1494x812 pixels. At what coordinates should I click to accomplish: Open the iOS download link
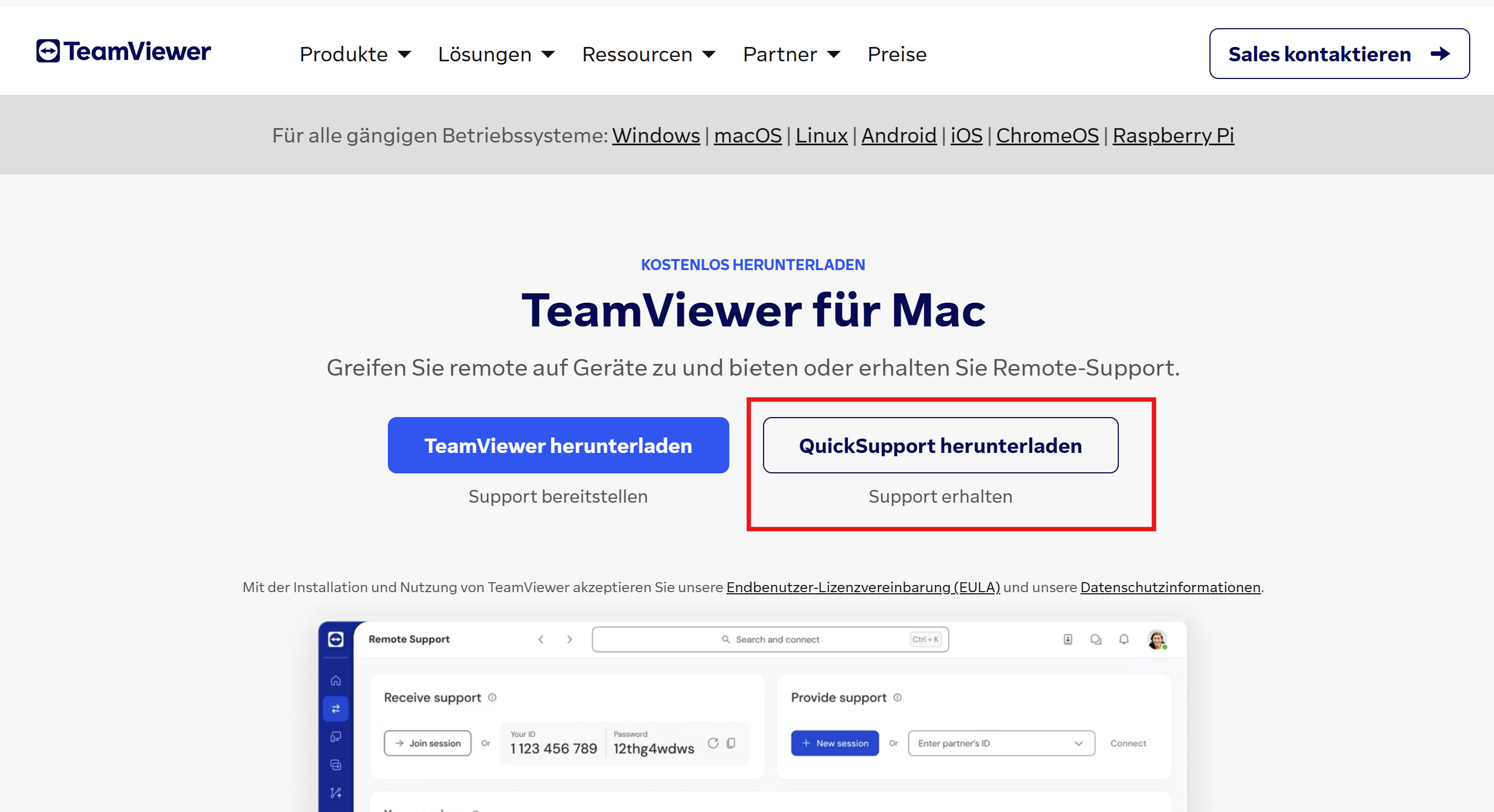coord(966,136)
